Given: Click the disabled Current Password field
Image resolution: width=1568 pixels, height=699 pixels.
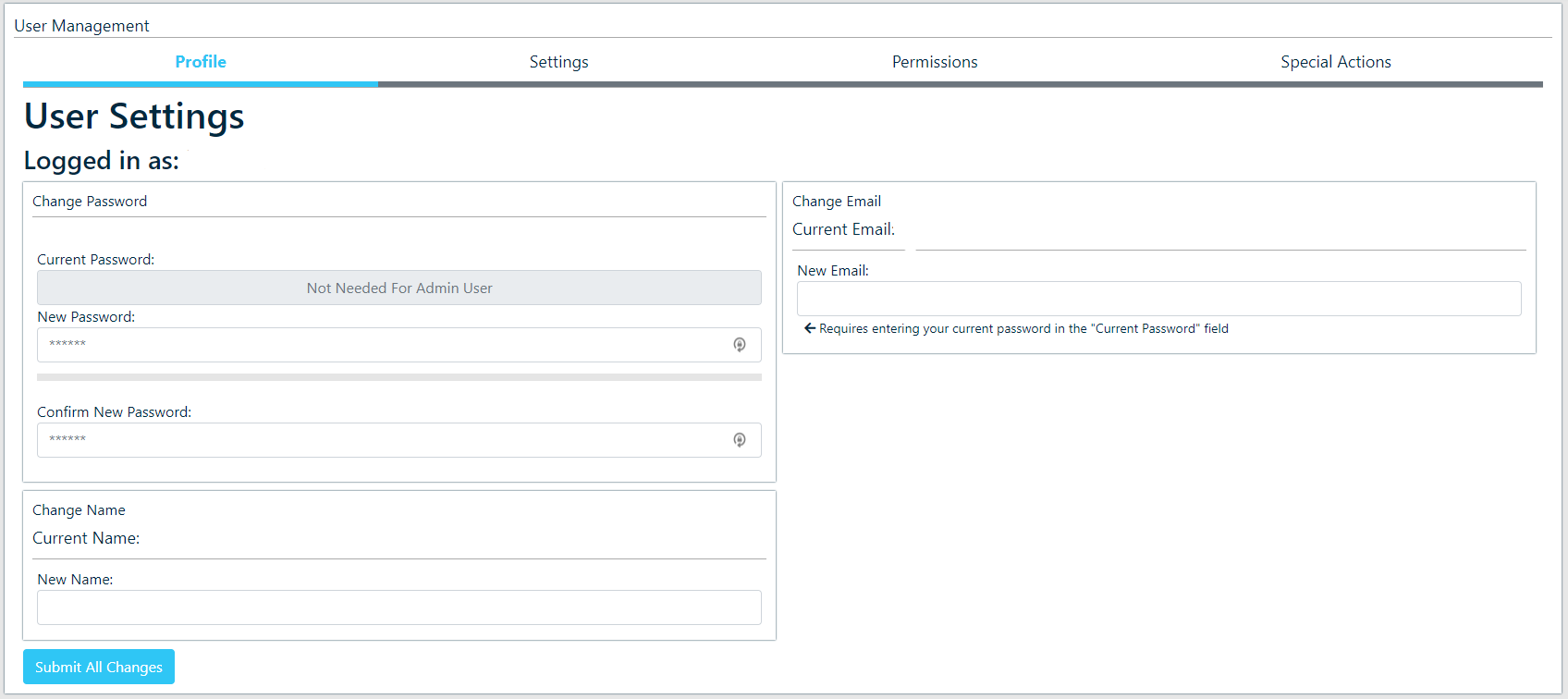Looking at the screenshot, I should click(399, 288).
